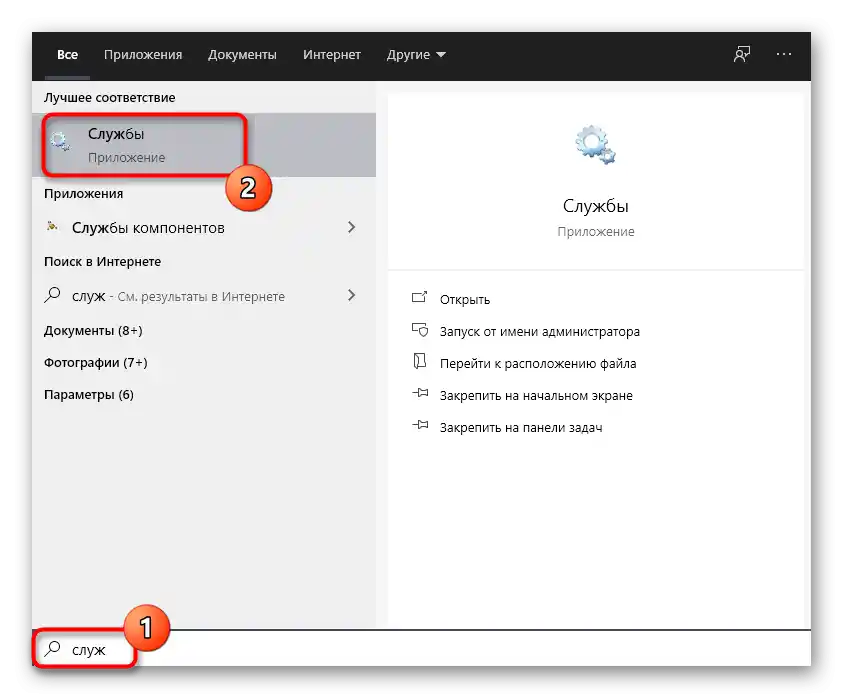Click the Component Services icon

53,227
